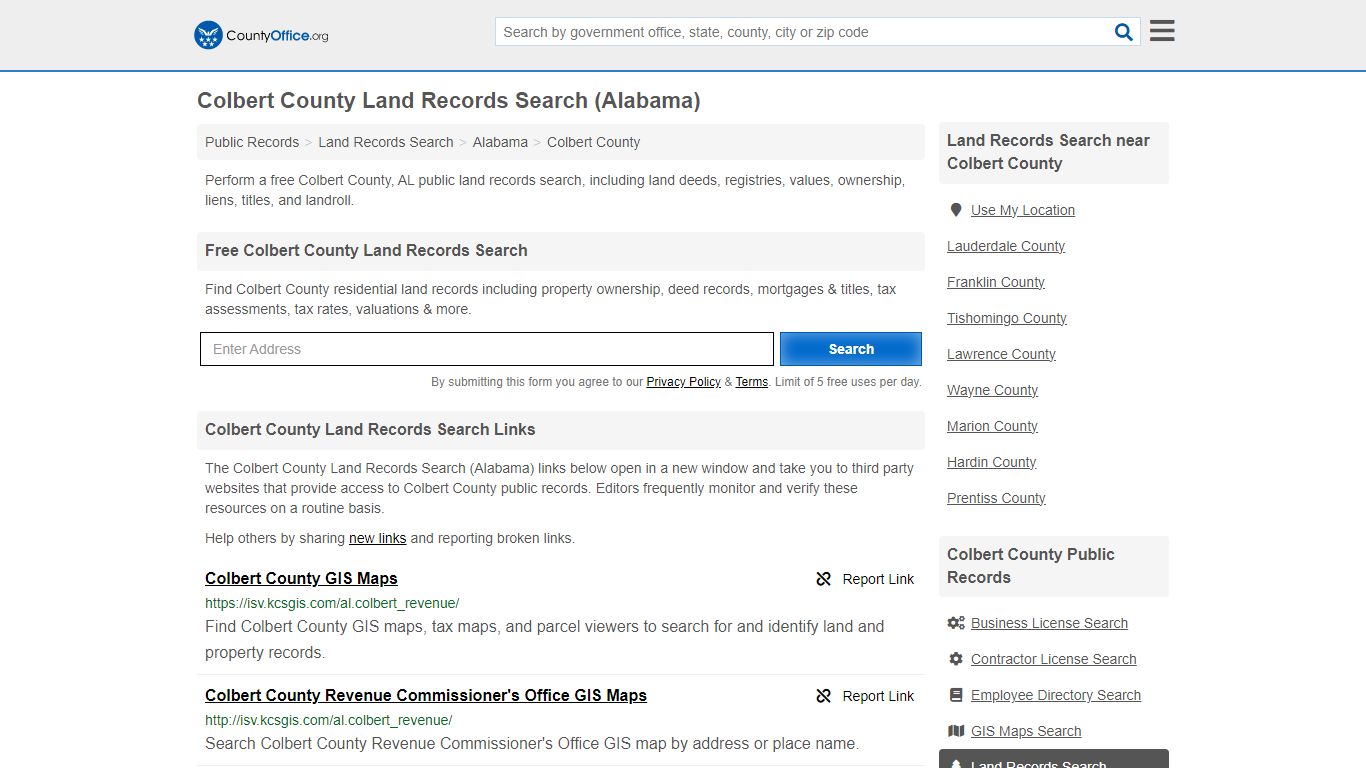Click the Land Records Search near Colbert County heading
This screenshot has width=1366, height=768.
[x=1048, y=152]
